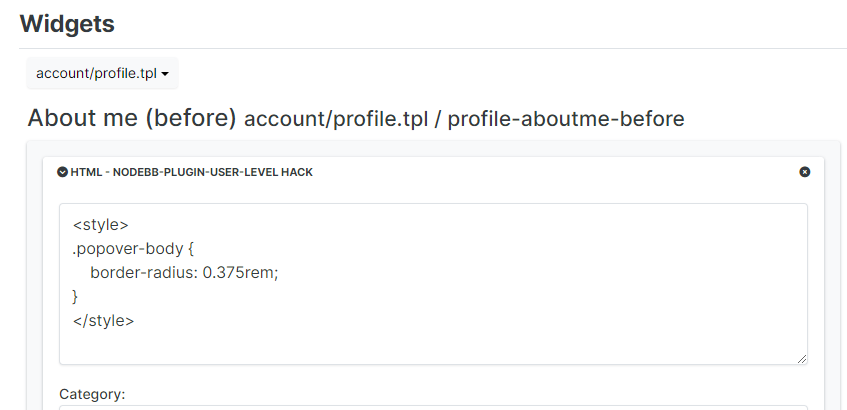
Task: Click the 0.375rem value in the code
Action: tap(240, 273)
